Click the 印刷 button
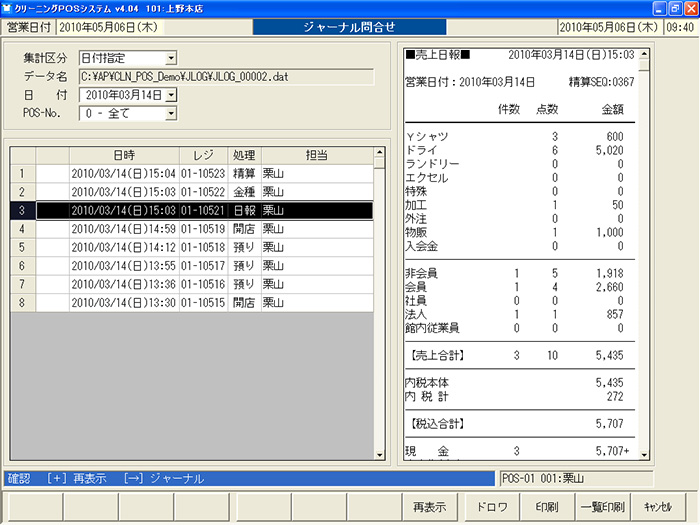The image size is (700, 525). [547, 507]
